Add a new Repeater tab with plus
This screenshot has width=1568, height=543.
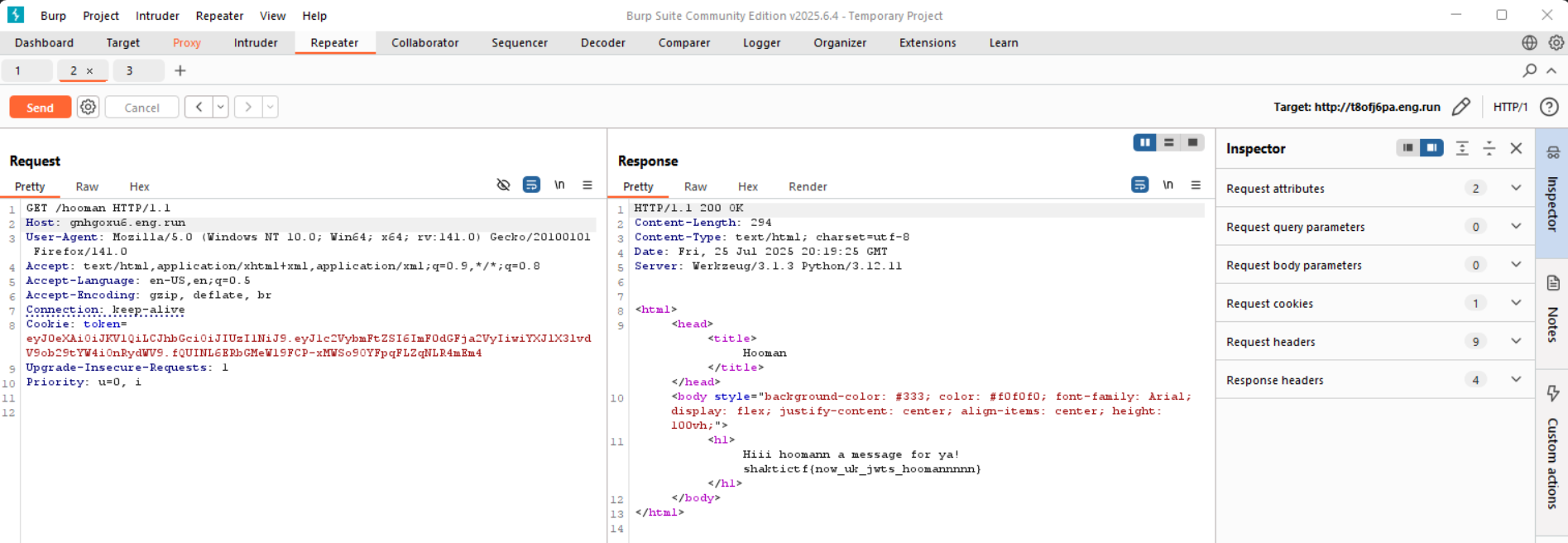[180, 70]
